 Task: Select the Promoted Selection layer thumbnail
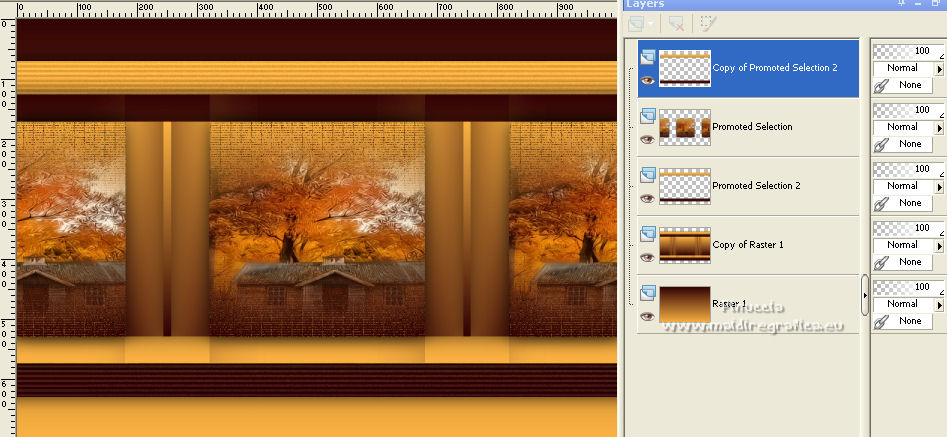click(x=685, y=127)
